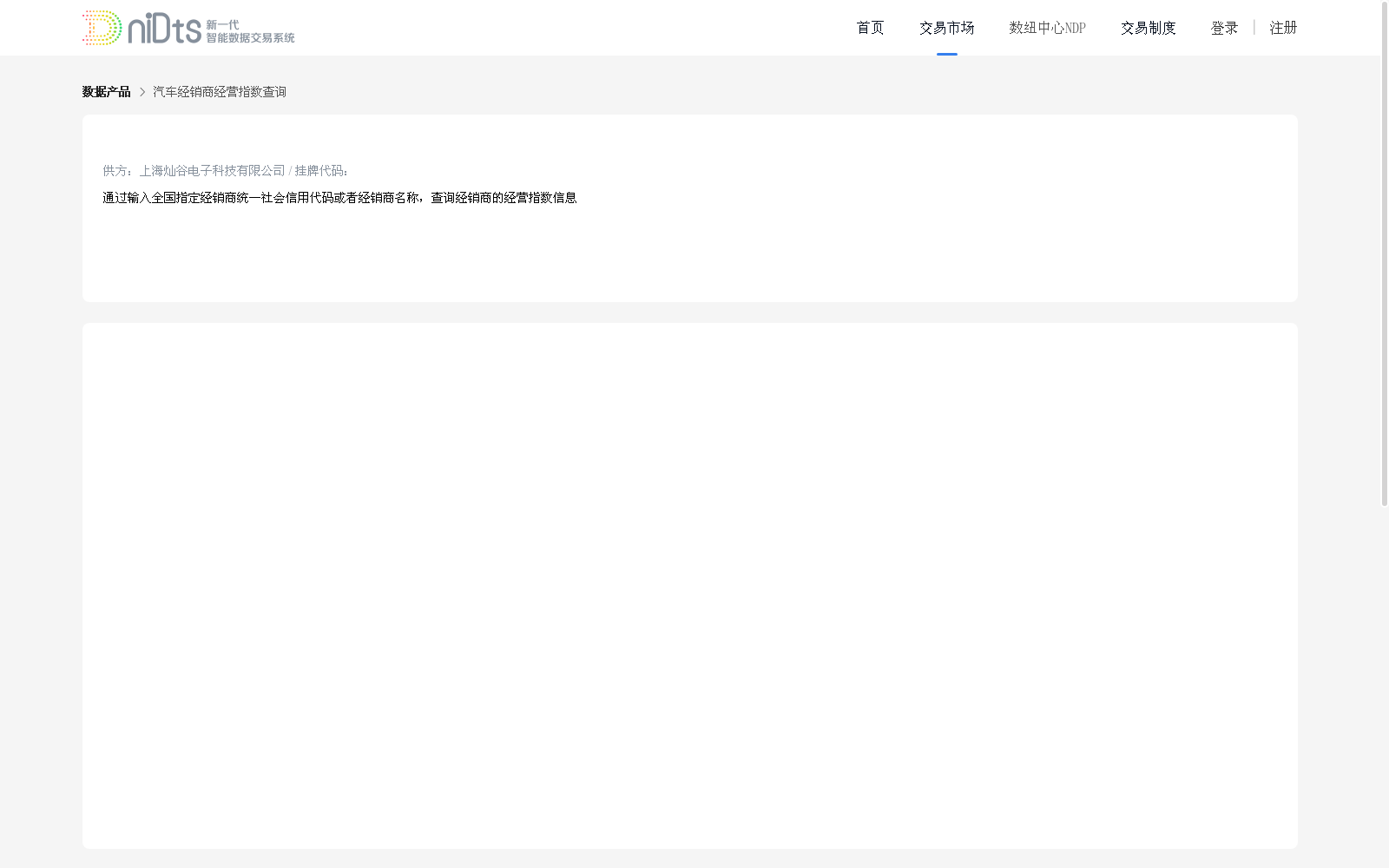The height and width of the screenshot is (868, 1389).
Task: Go to 交易市场 tab
Action: [x=946, y=28]
